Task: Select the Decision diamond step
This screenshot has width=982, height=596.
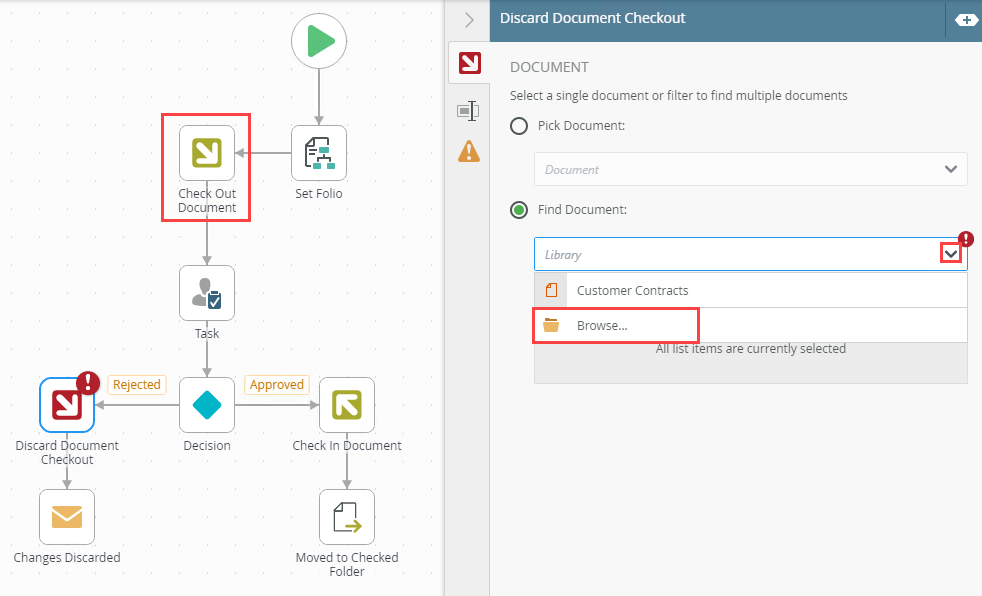Action: click(x=207, y=405)
